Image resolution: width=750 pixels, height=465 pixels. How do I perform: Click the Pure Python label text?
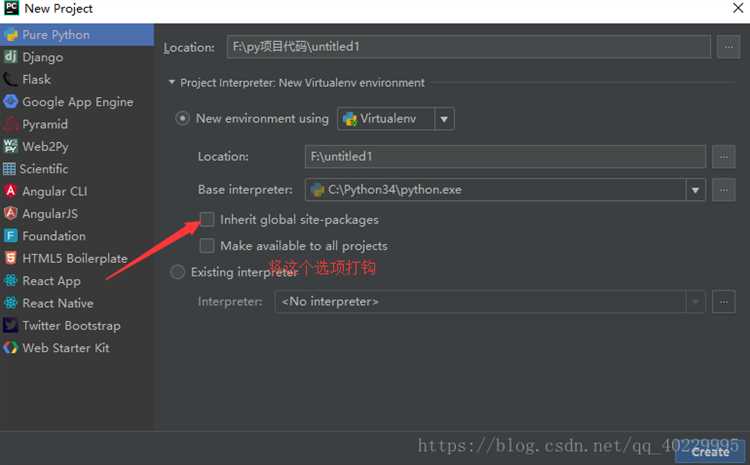[55, 35]
